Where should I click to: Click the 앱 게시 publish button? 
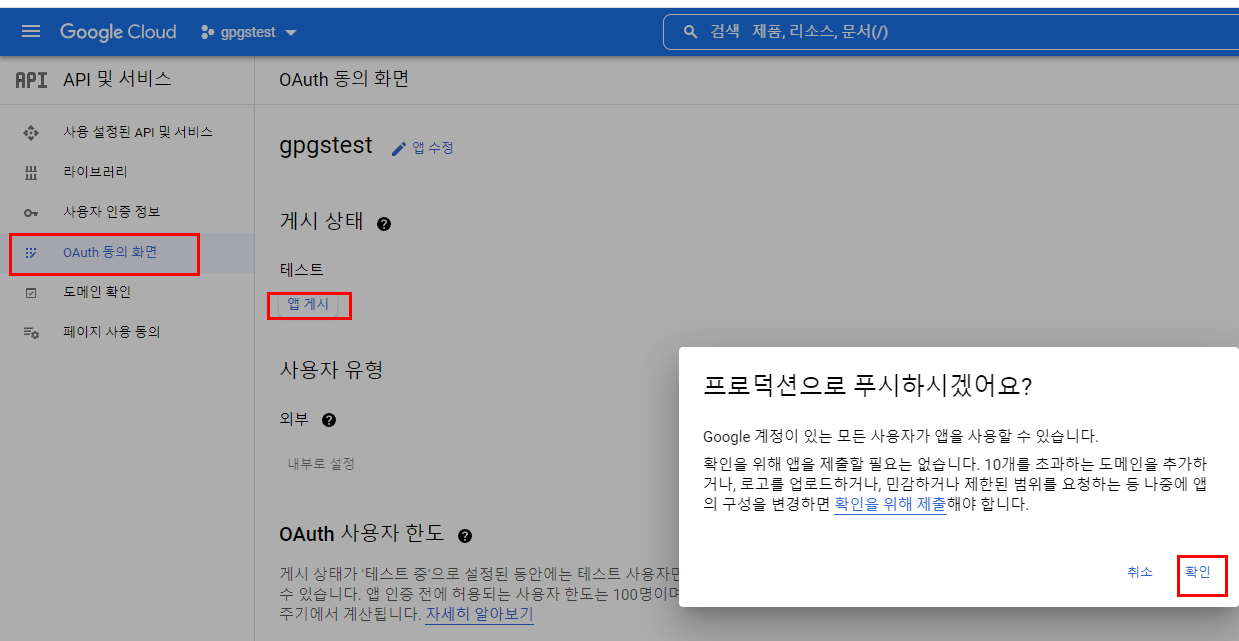308,304
